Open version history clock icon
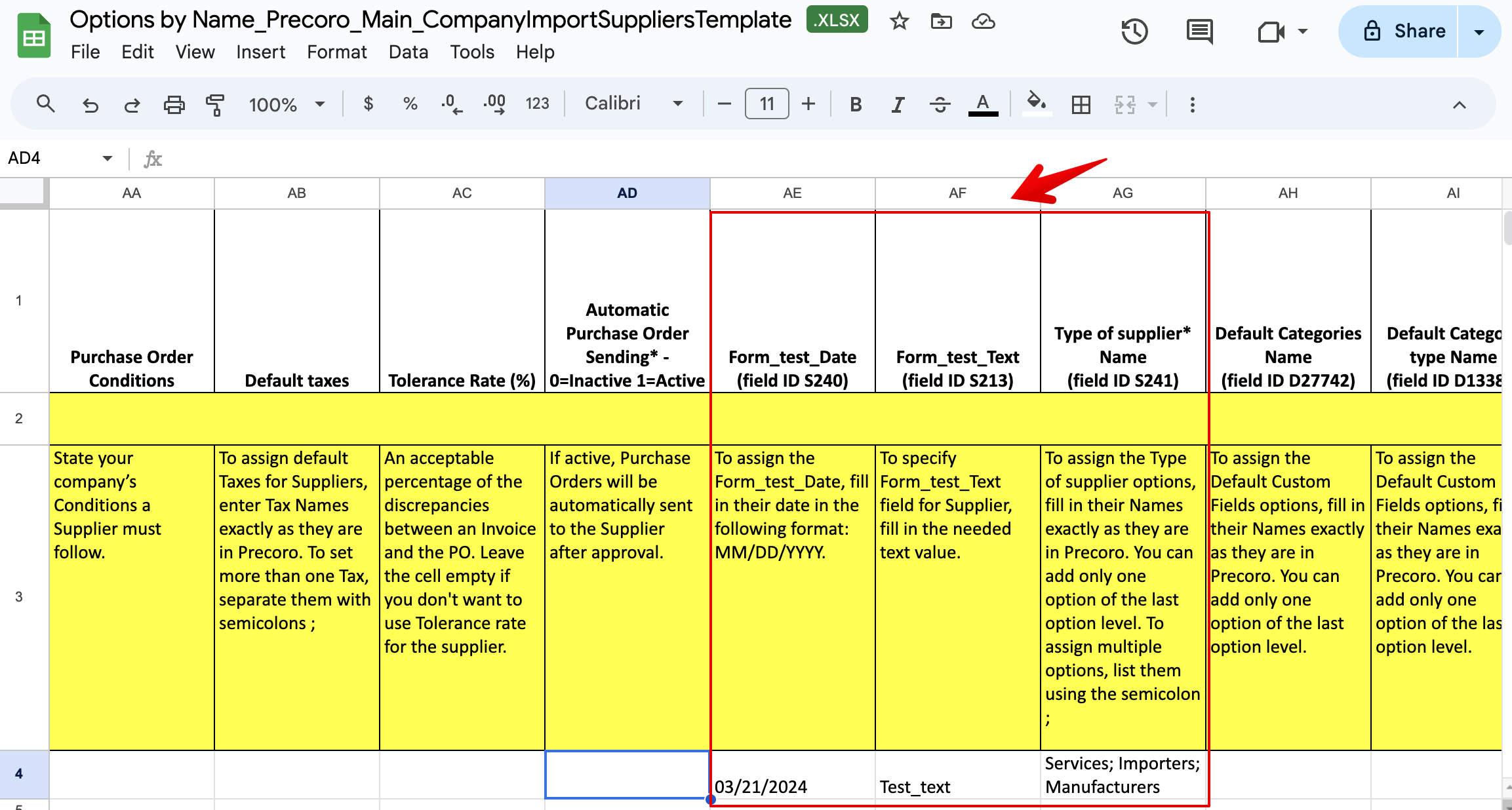1512x810 pixels. point(1134,31)
